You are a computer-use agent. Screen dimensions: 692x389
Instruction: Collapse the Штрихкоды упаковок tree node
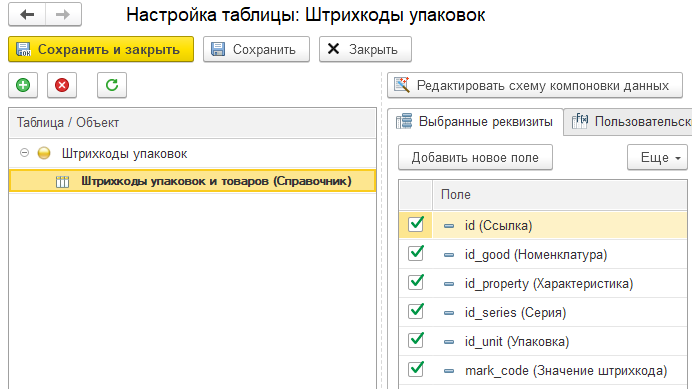point(25,153)
